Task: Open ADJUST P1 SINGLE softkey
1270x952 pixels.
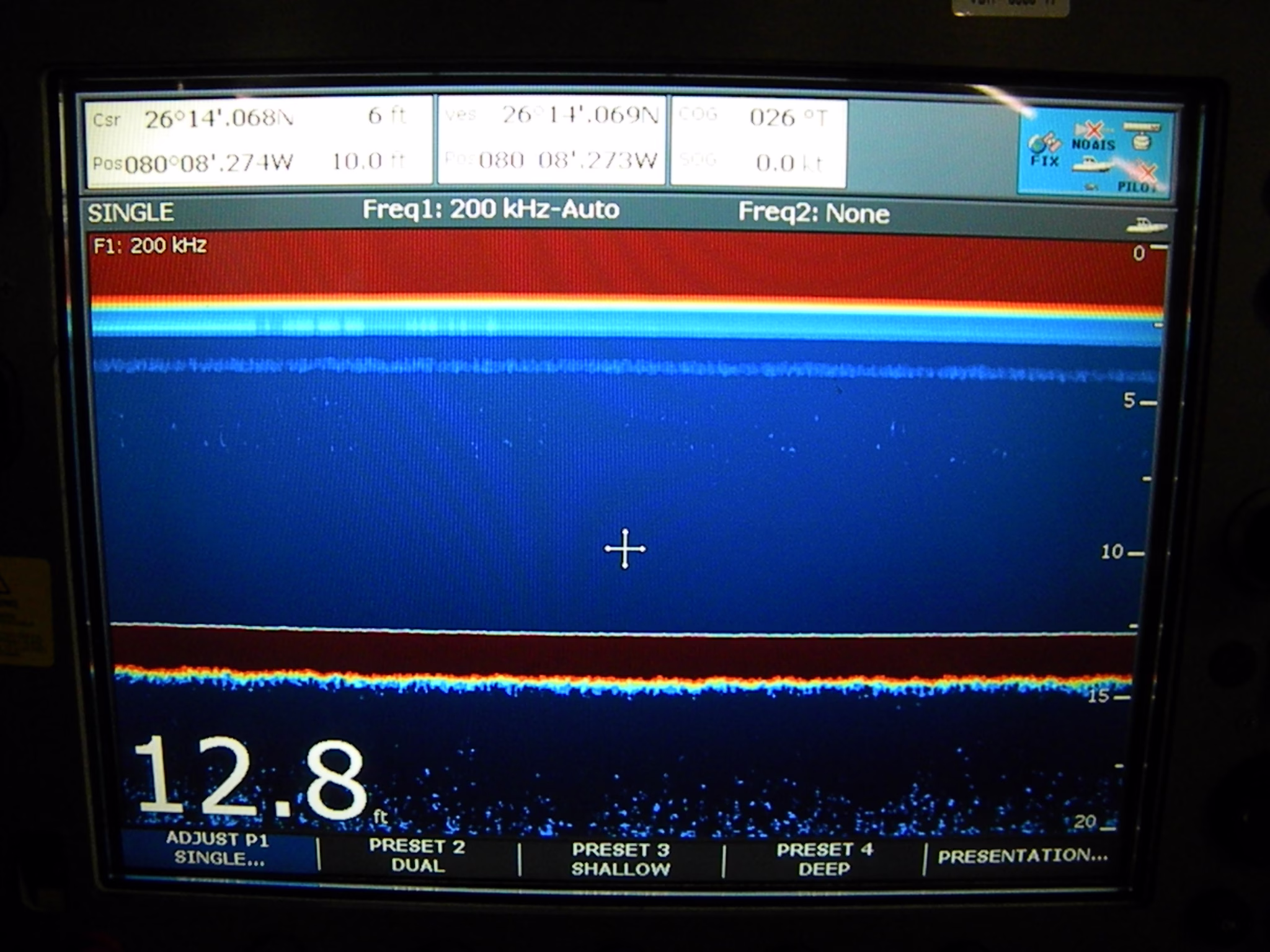Action: [x=218, y=849]
